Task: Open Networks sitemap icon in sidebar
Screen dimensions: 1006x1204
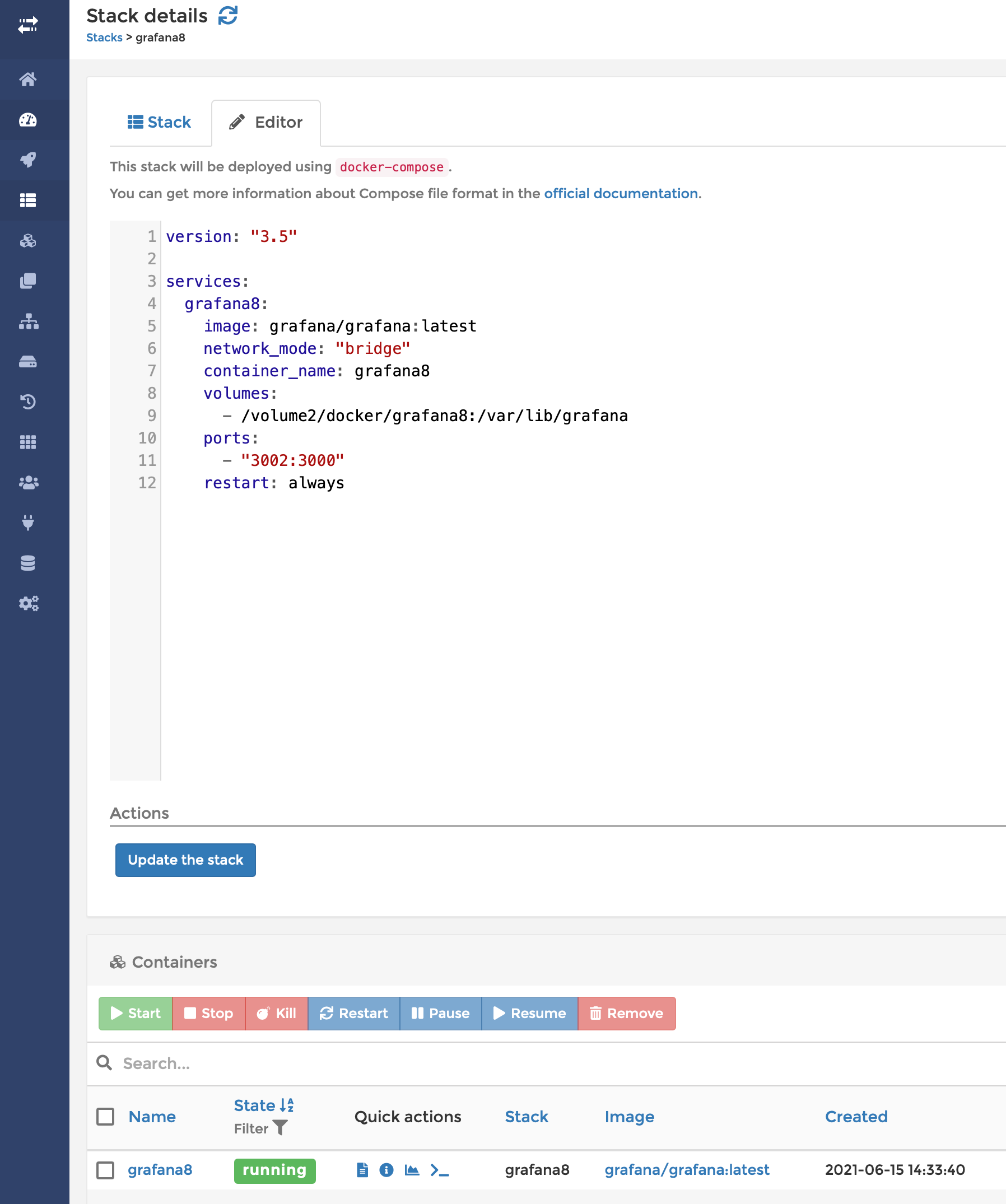Action: 27,321
